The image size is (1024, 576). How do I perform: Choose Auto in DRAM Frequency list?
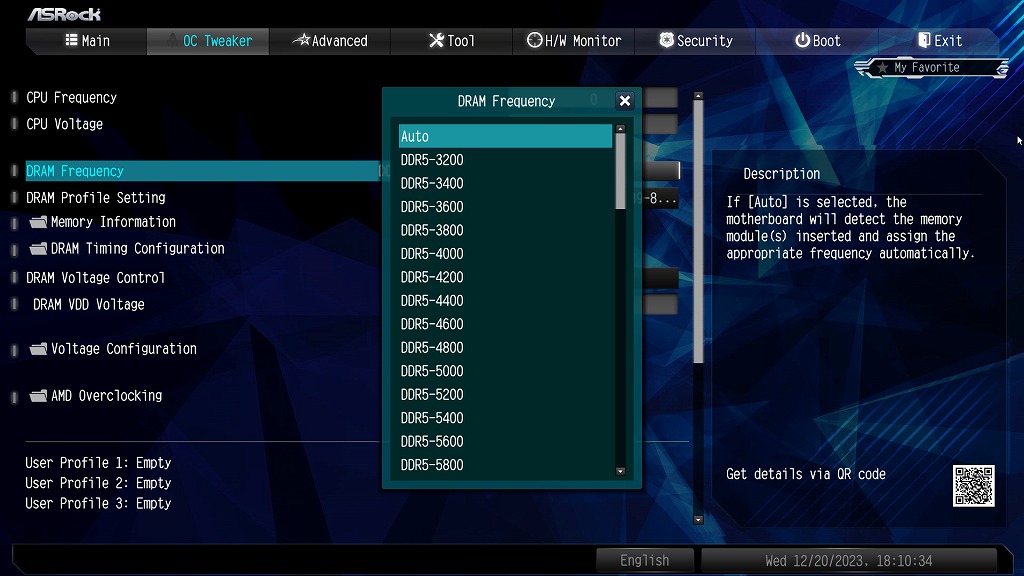click(x=505, y=136)
